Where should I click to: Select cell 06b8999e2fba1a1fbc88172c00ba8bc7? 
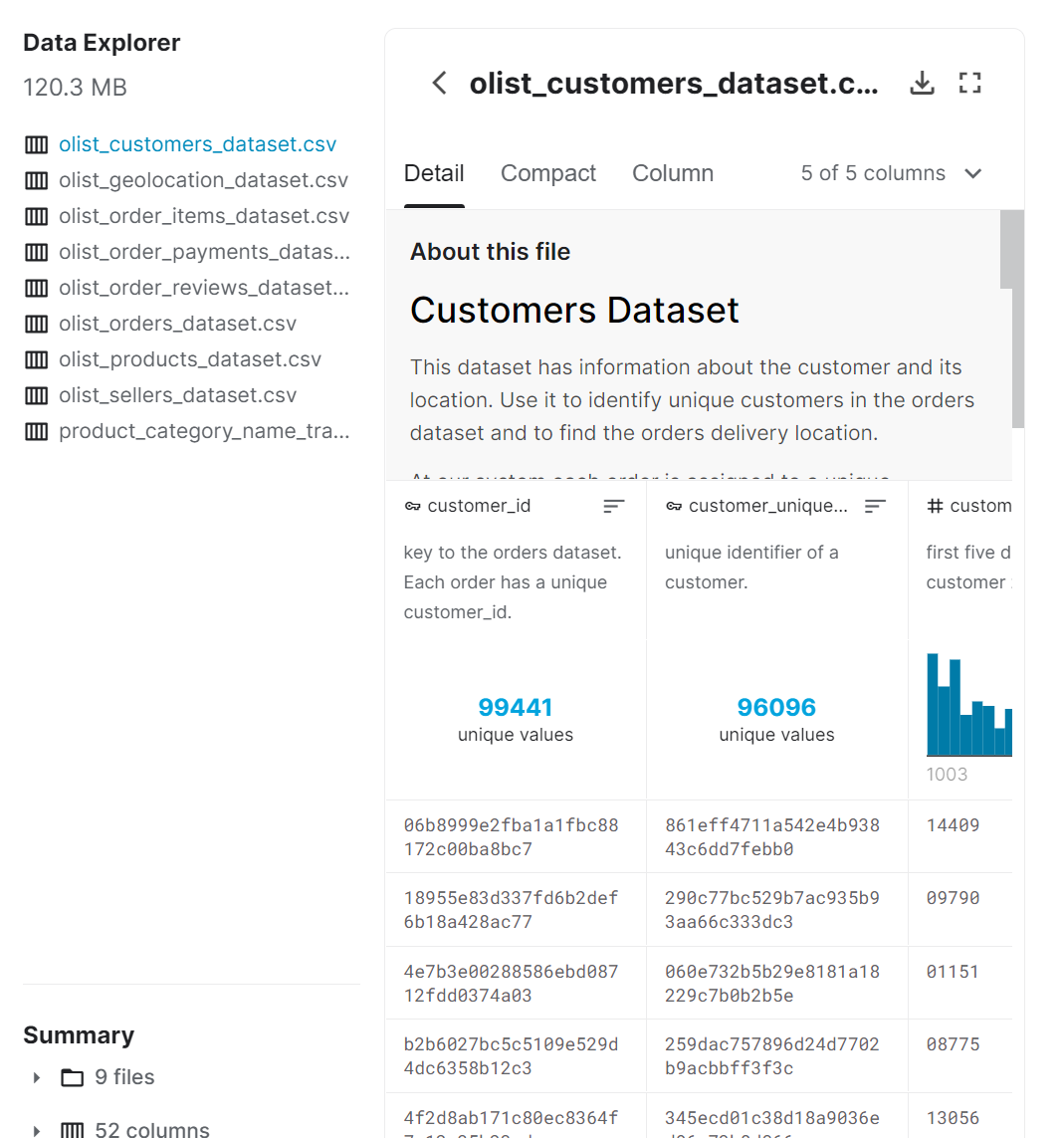tap(511, 836)
